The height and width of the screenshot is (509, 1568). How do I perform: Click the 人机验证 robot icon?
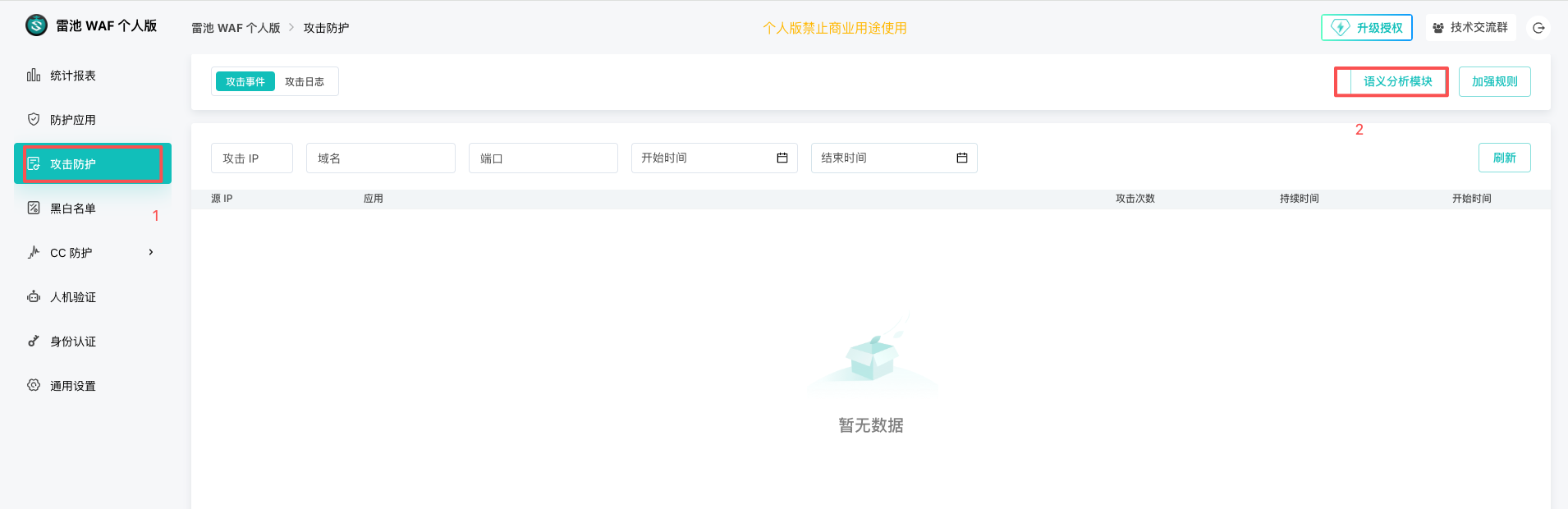pyautogui.click(x=34, y=297)
